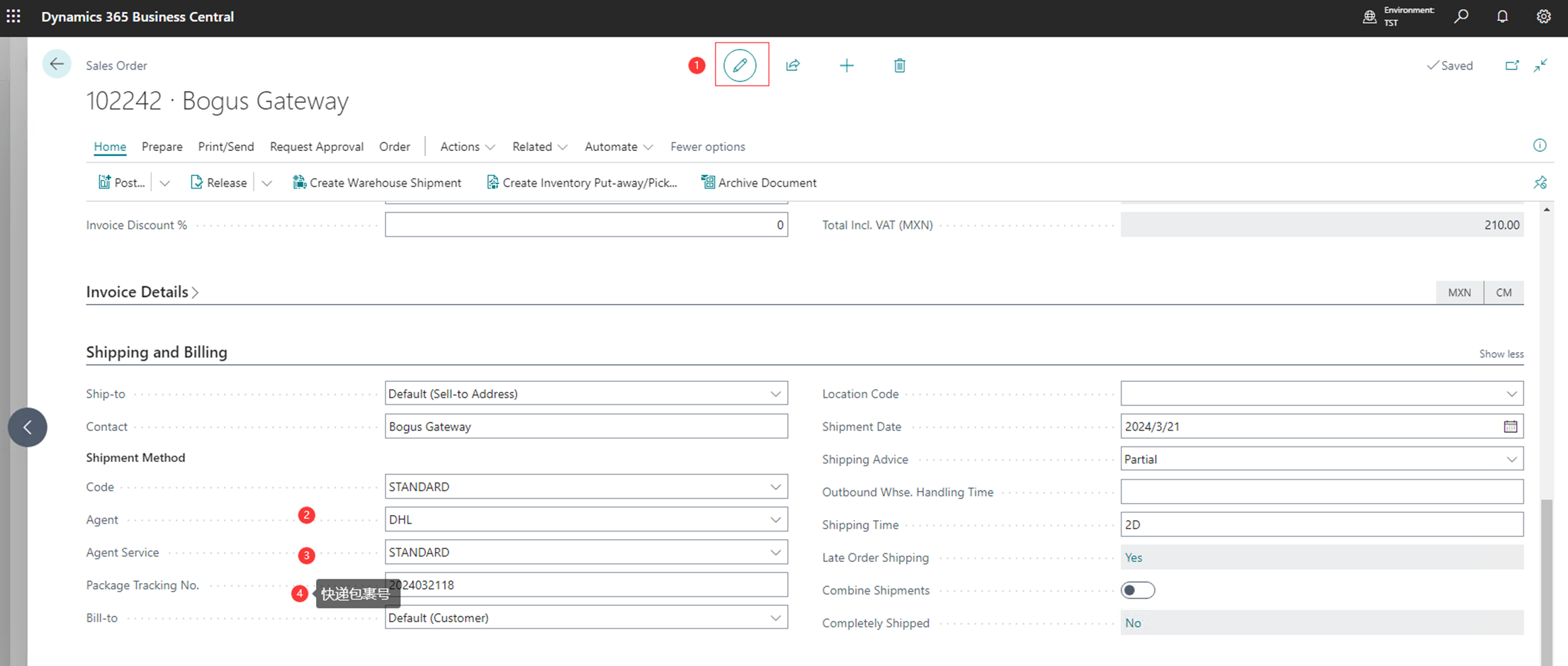Image resolution: width=1568 pixels, height=666 pixels.
Task: Click the vertical scrollbar
Action: (x=1547, y=582)
